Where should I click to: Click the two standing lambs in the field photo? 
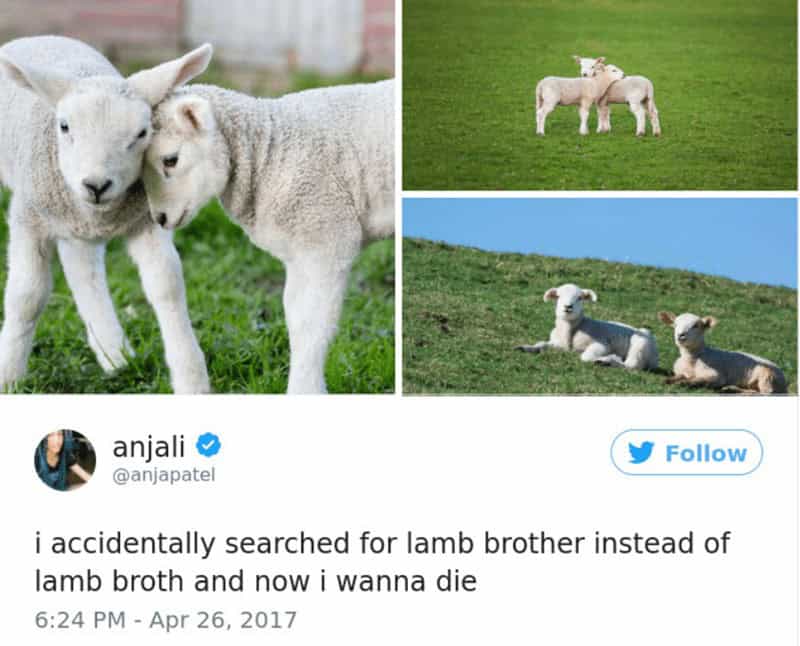click(597, 95)
